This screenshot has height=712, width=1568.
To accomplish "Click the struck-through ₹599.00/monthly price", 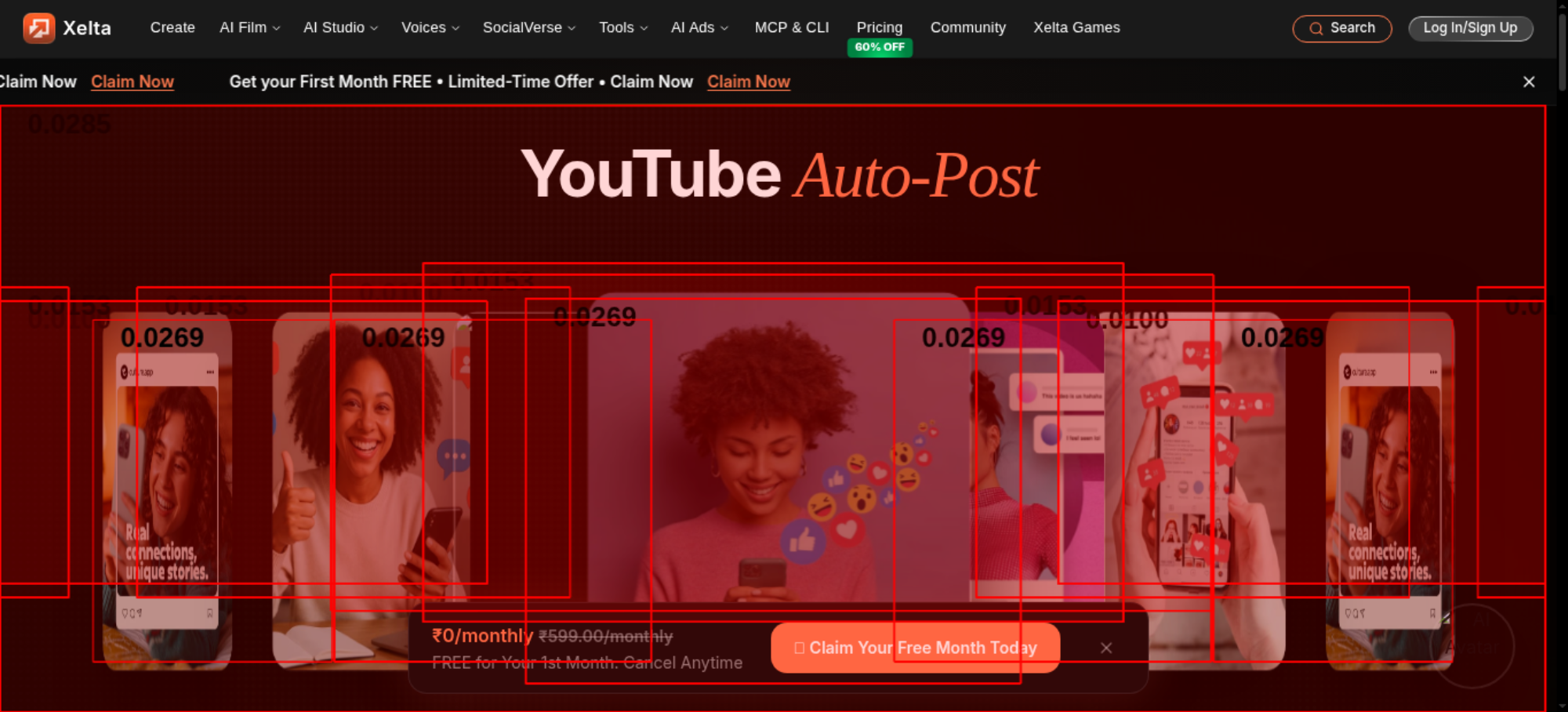I will click(x=606, y=637).
